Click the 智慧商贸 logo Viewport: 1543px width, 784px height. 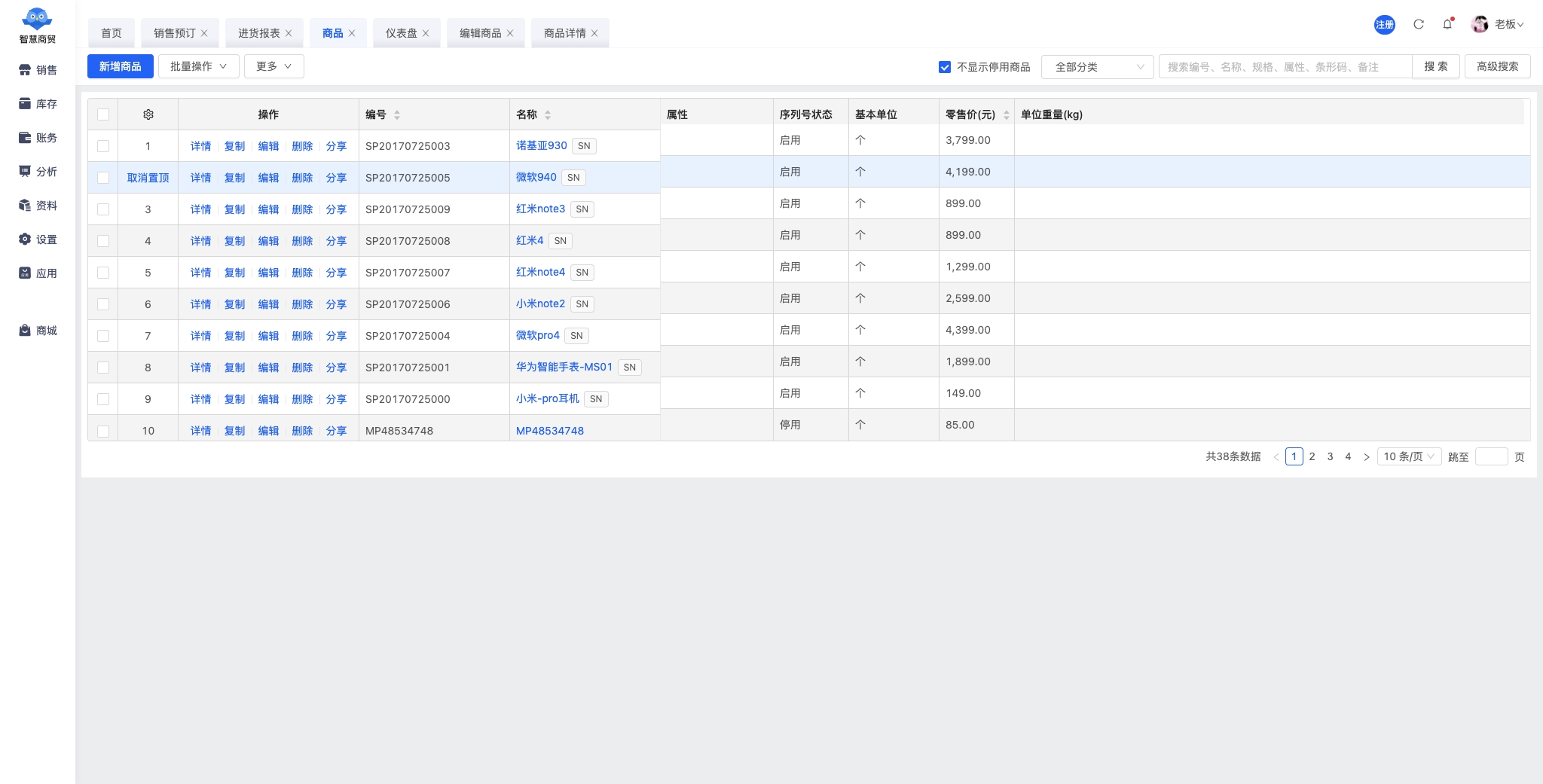tap(38, 26)
